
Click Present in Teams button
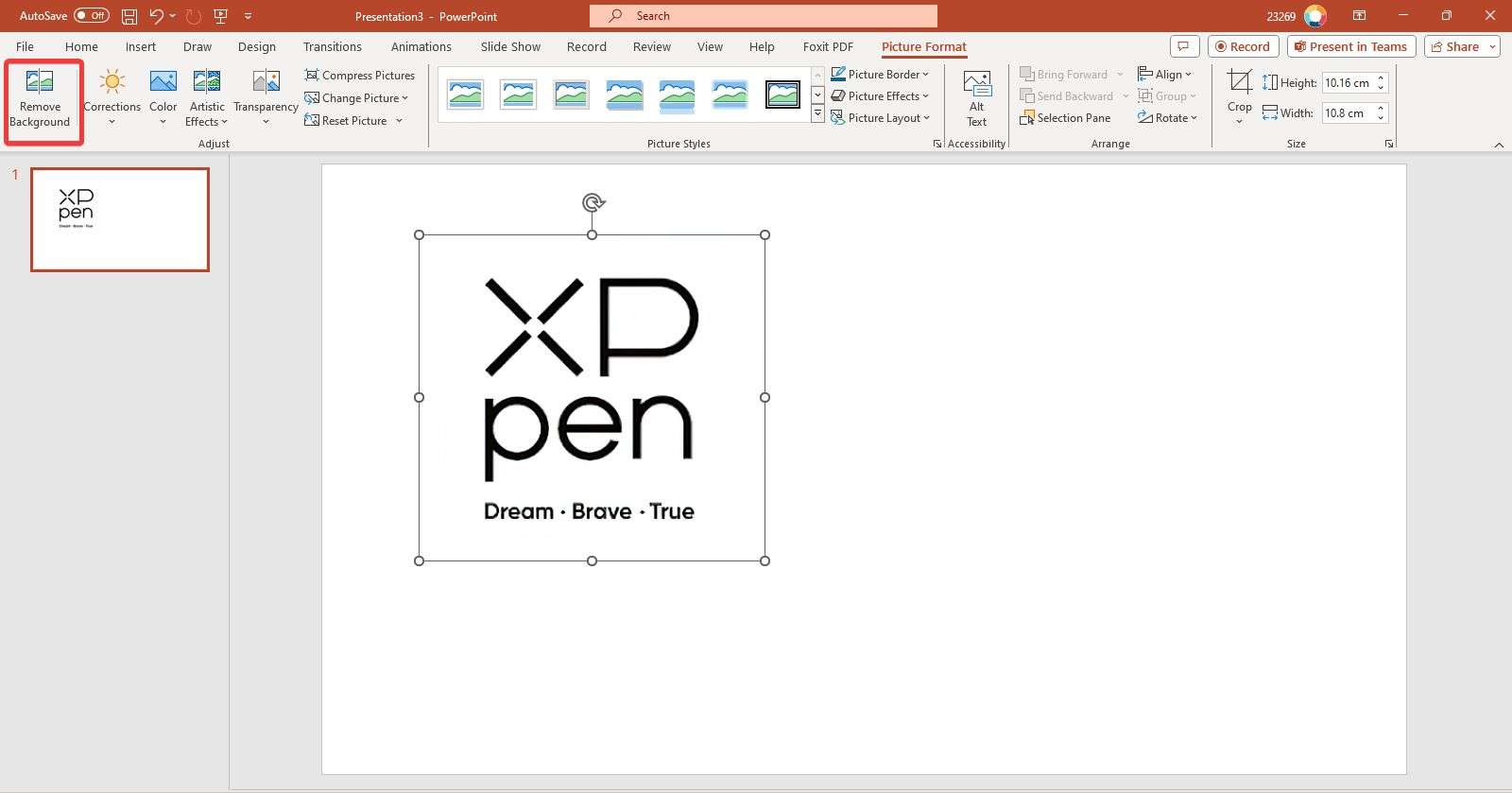click(1349, 46)
